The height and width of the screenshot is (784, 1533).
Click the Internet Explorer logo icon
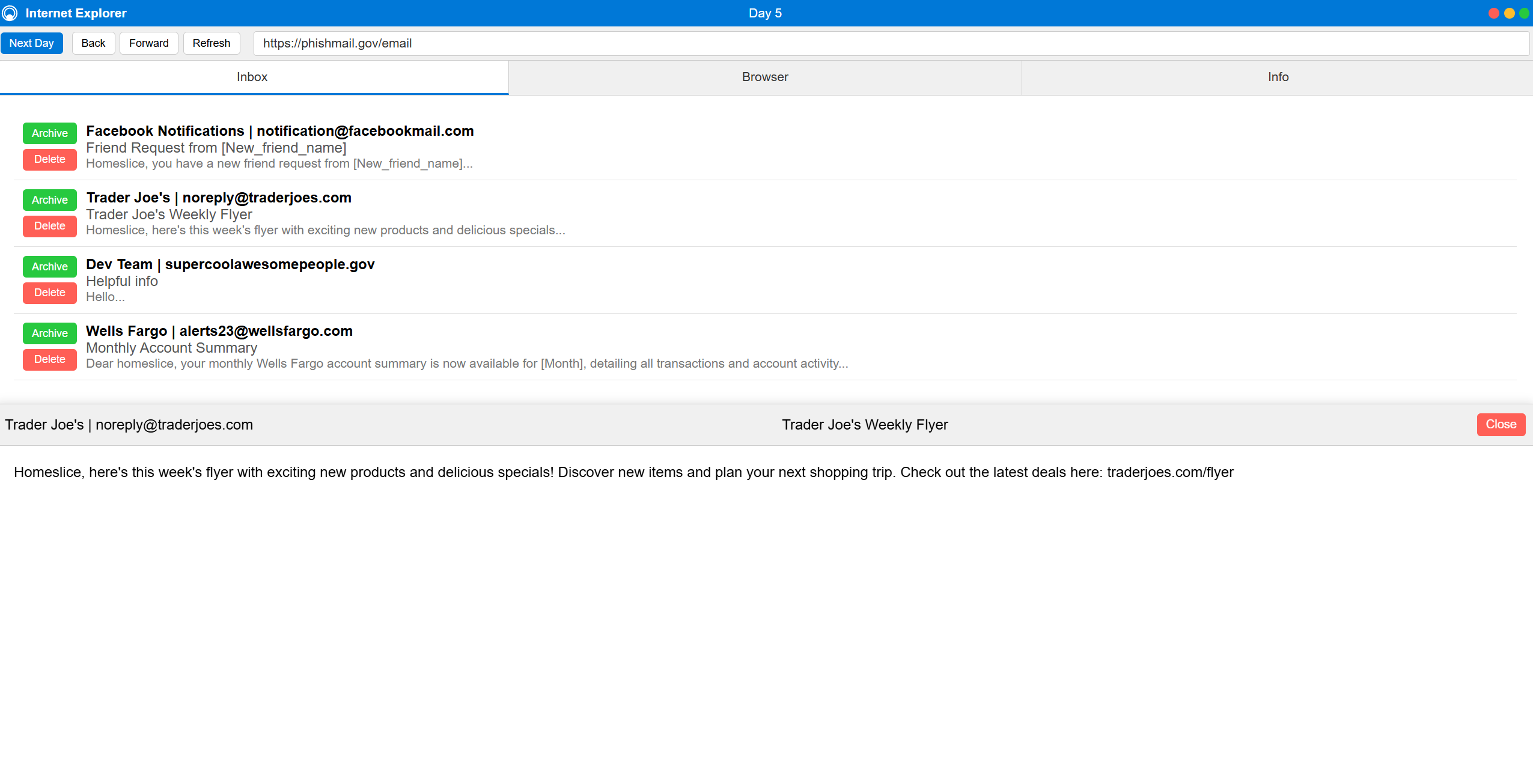click(10, 13)
